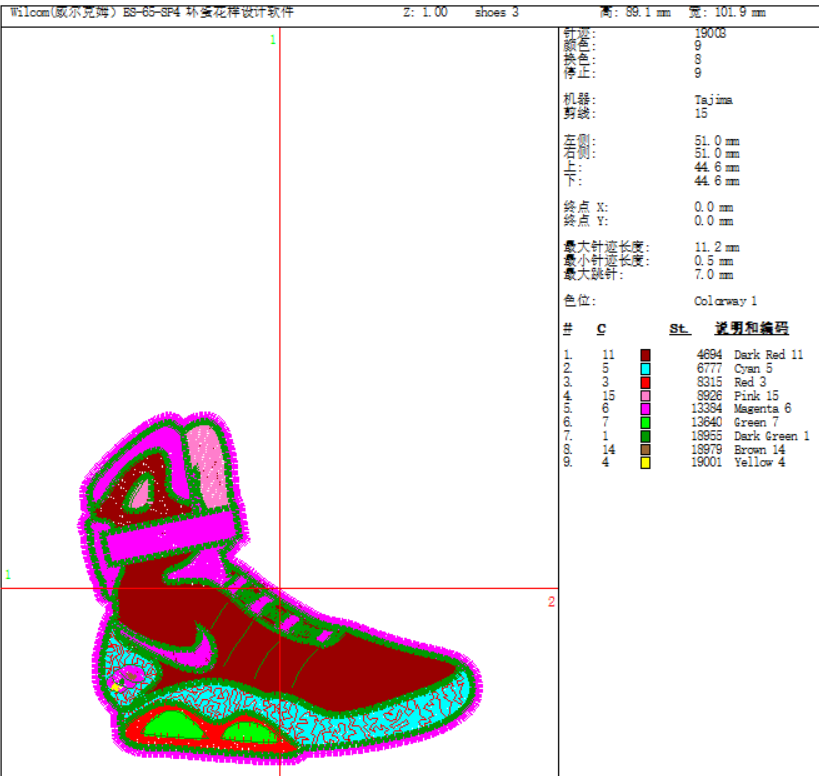
Task: Select the '上:' value 44.6 mm
Action: pos(717,168)
